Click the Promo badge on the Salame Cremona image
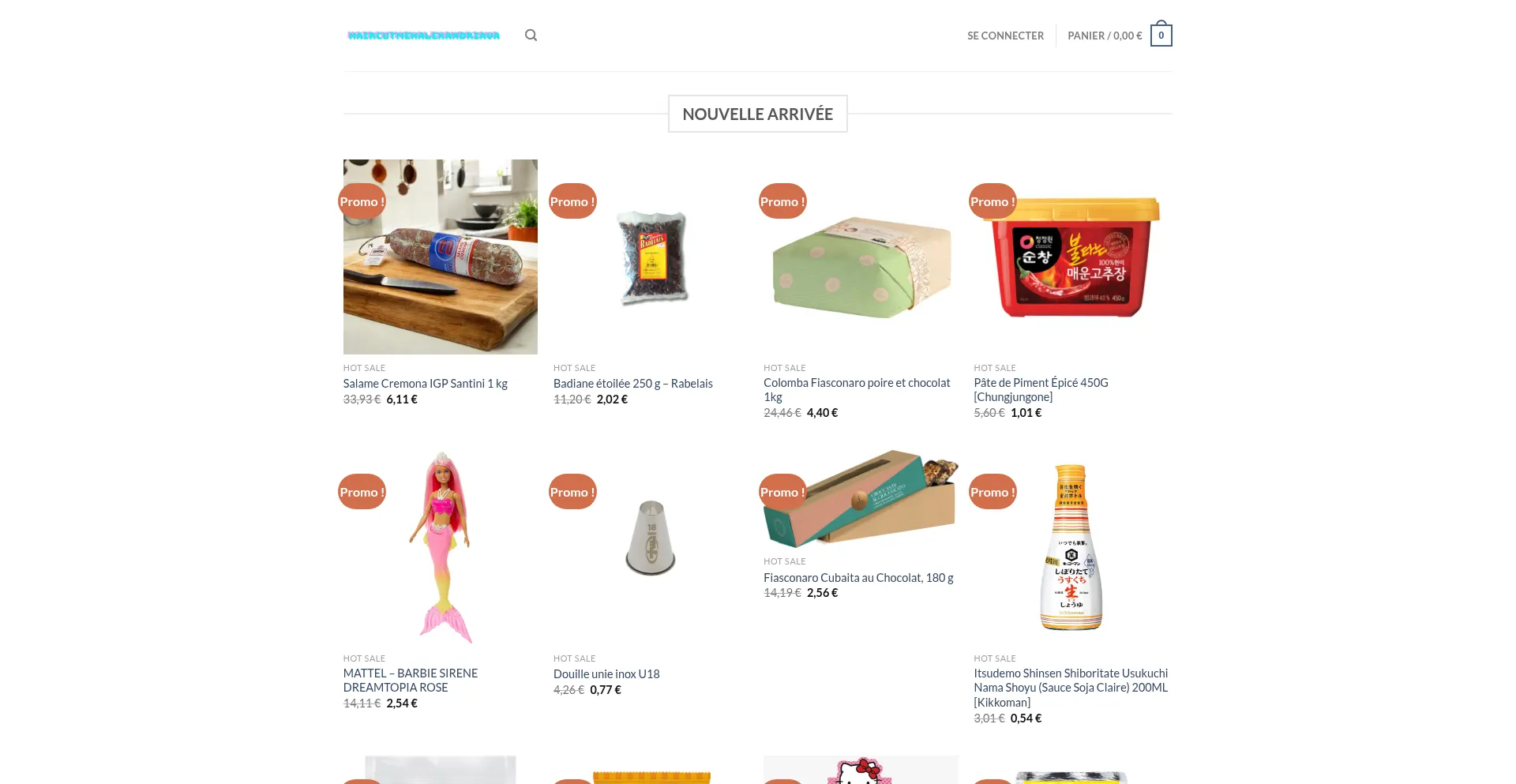 (362, 201)
